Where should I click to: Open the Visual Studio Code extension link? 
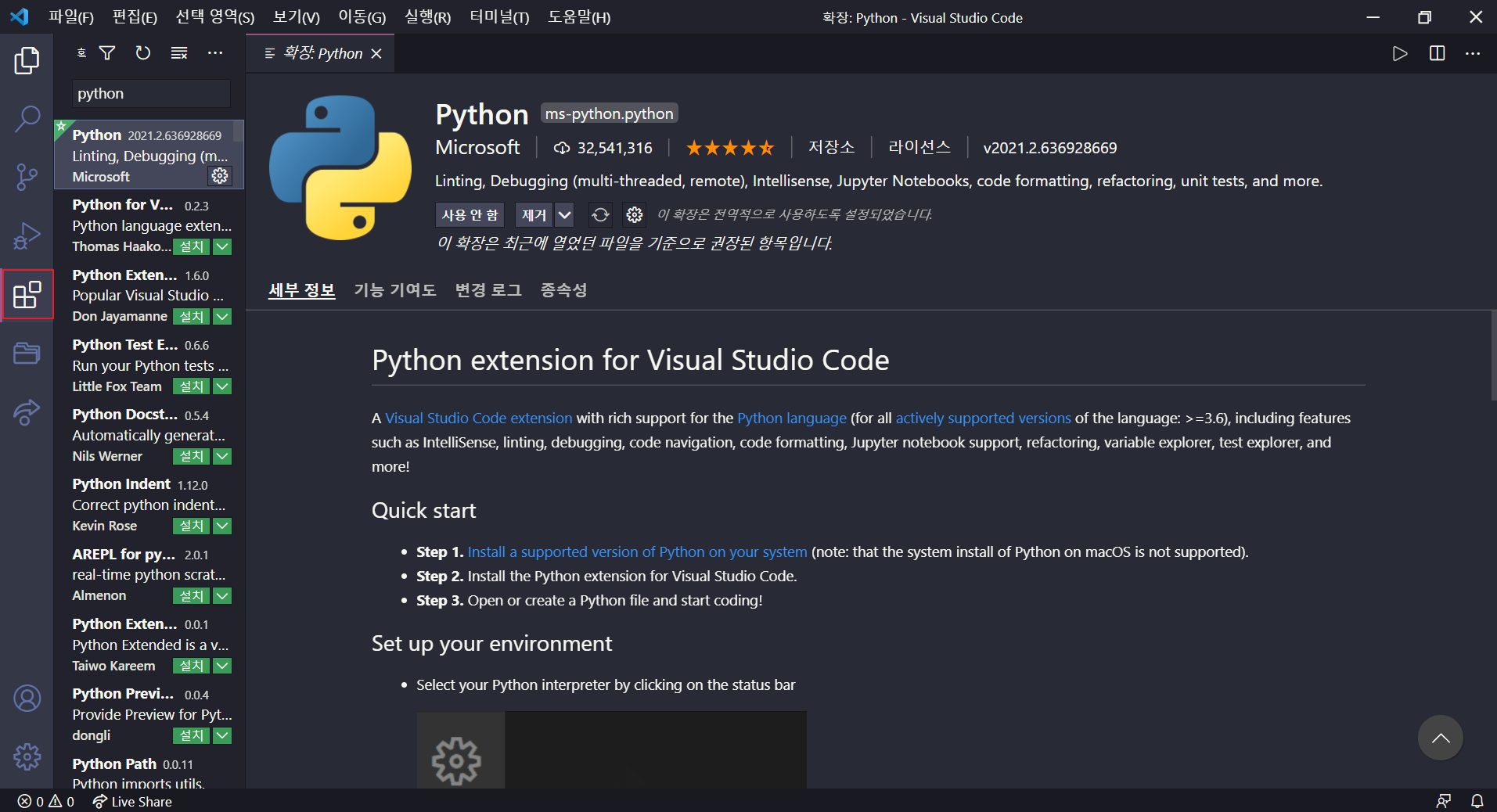479,419
